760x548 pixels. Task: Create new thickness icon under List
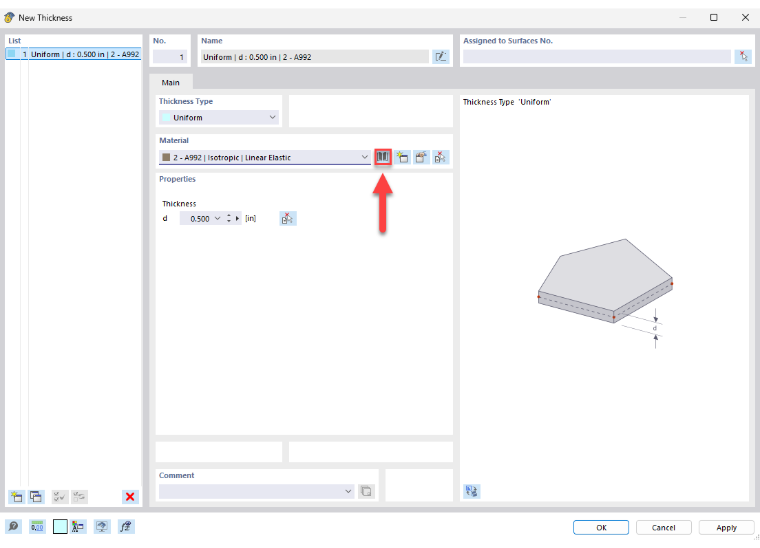click(x=16, y=497)
